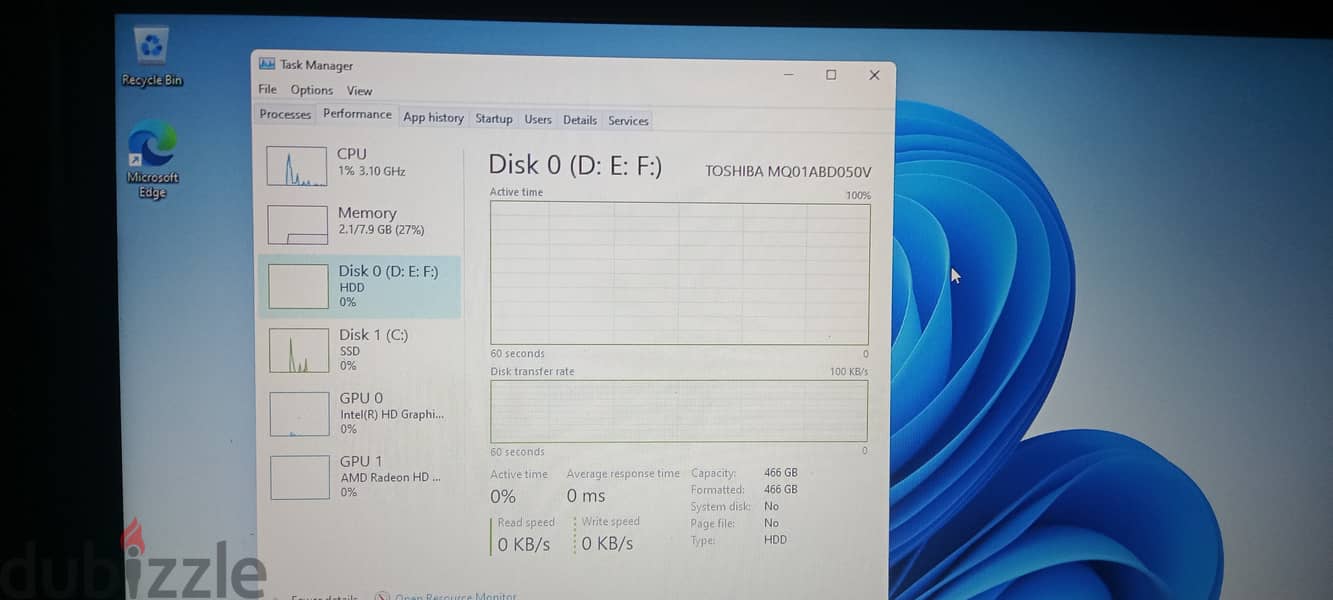Screen dimensions: 1333x600
Task: Select Disk 0 (D: E: F:) item
Action: pyautogui.click(x=360, y=286)
